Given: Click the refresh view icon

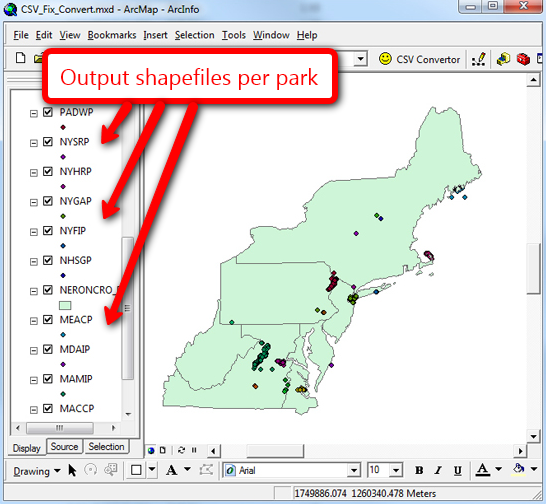Looking at the screenshot, I should (x=181, y=450).
